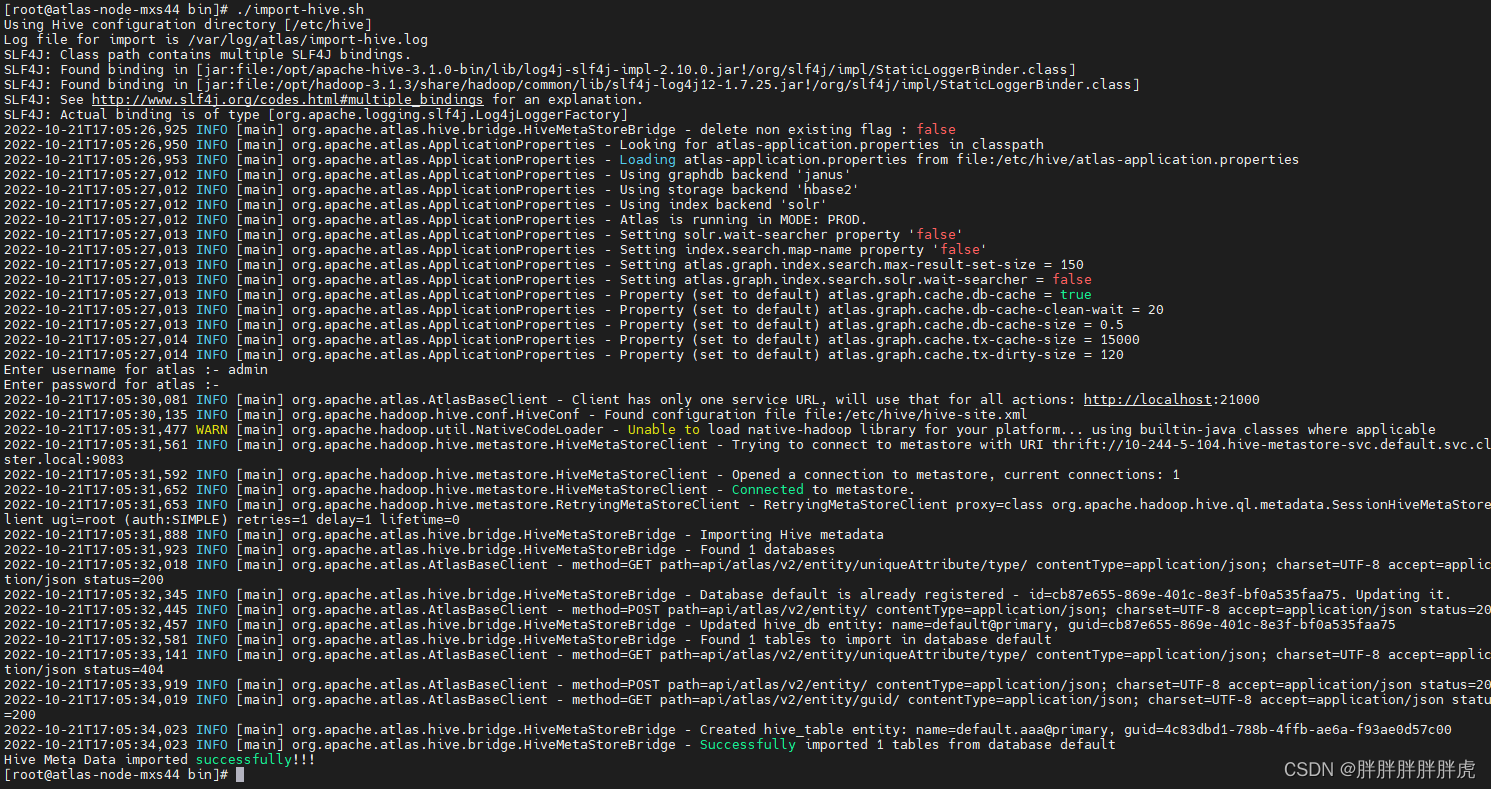The height and width of the screenshot is (789, 1491).
Task: Click the yellow 'WARN' log level
Action: pyautogui.click(x=211, y=430)
